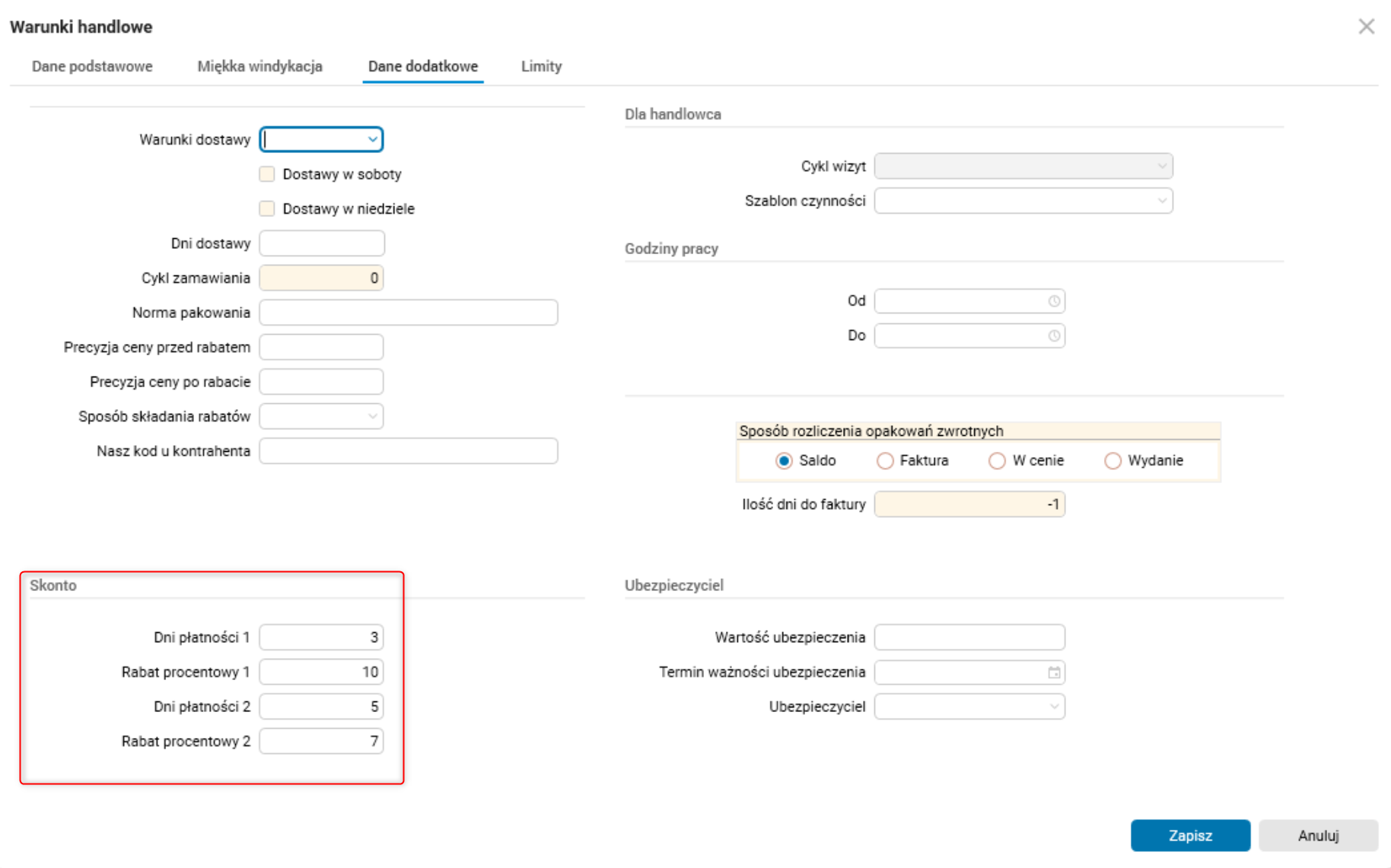Image resolution: width=1391 pixels, height=868 pixels.
Task: Select the W cenie radio option
Action: (x=997, y=461)
